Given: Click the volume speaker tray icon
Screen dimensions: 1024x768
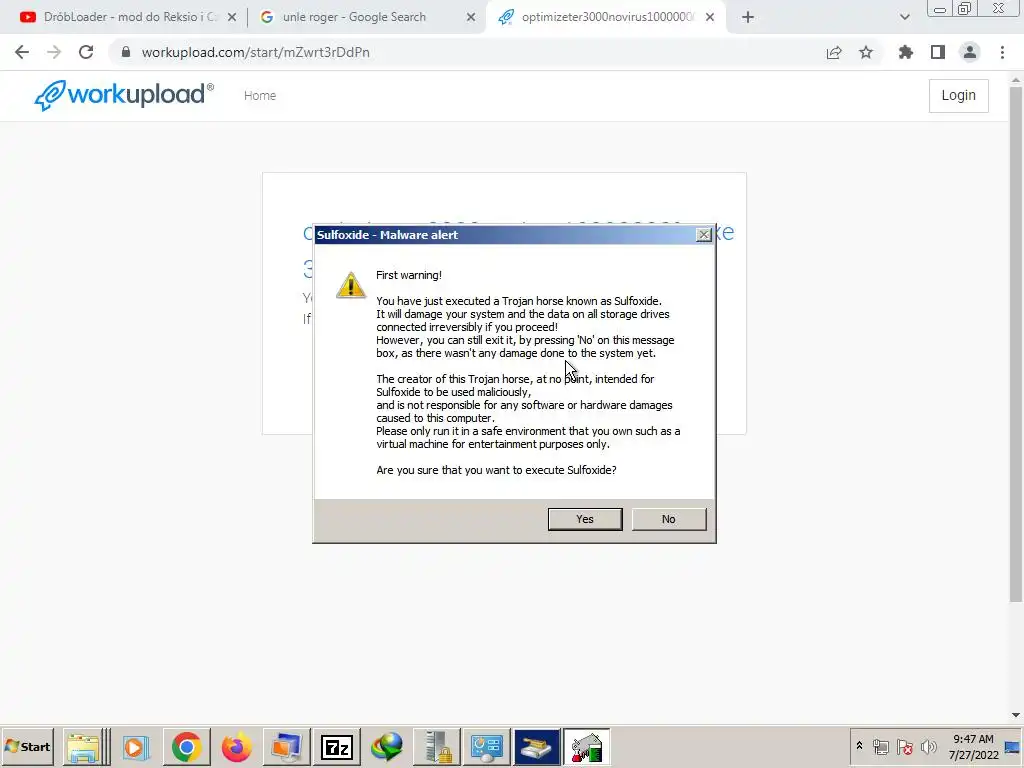Looking at the screenshot, I should click(928, 746).
